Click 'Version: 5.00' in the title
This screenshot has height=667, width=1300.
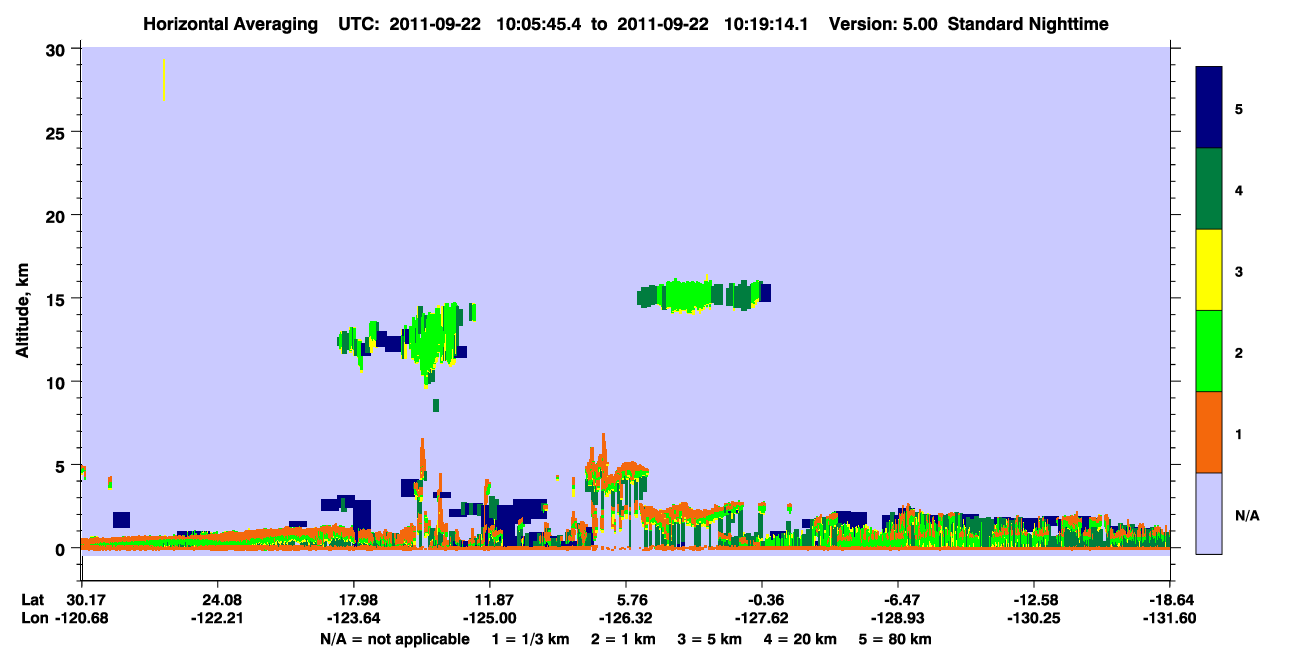(883, 24)
